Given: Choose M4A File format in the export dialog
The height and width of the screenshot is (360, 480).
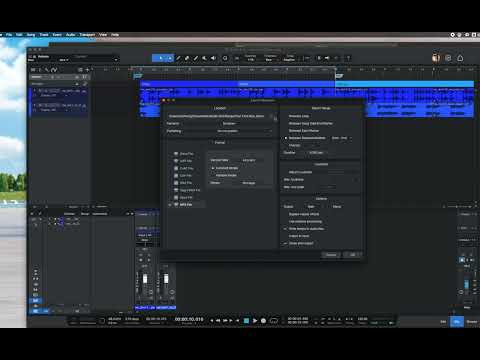Looking at the screenshot, I should coord(183,183).
